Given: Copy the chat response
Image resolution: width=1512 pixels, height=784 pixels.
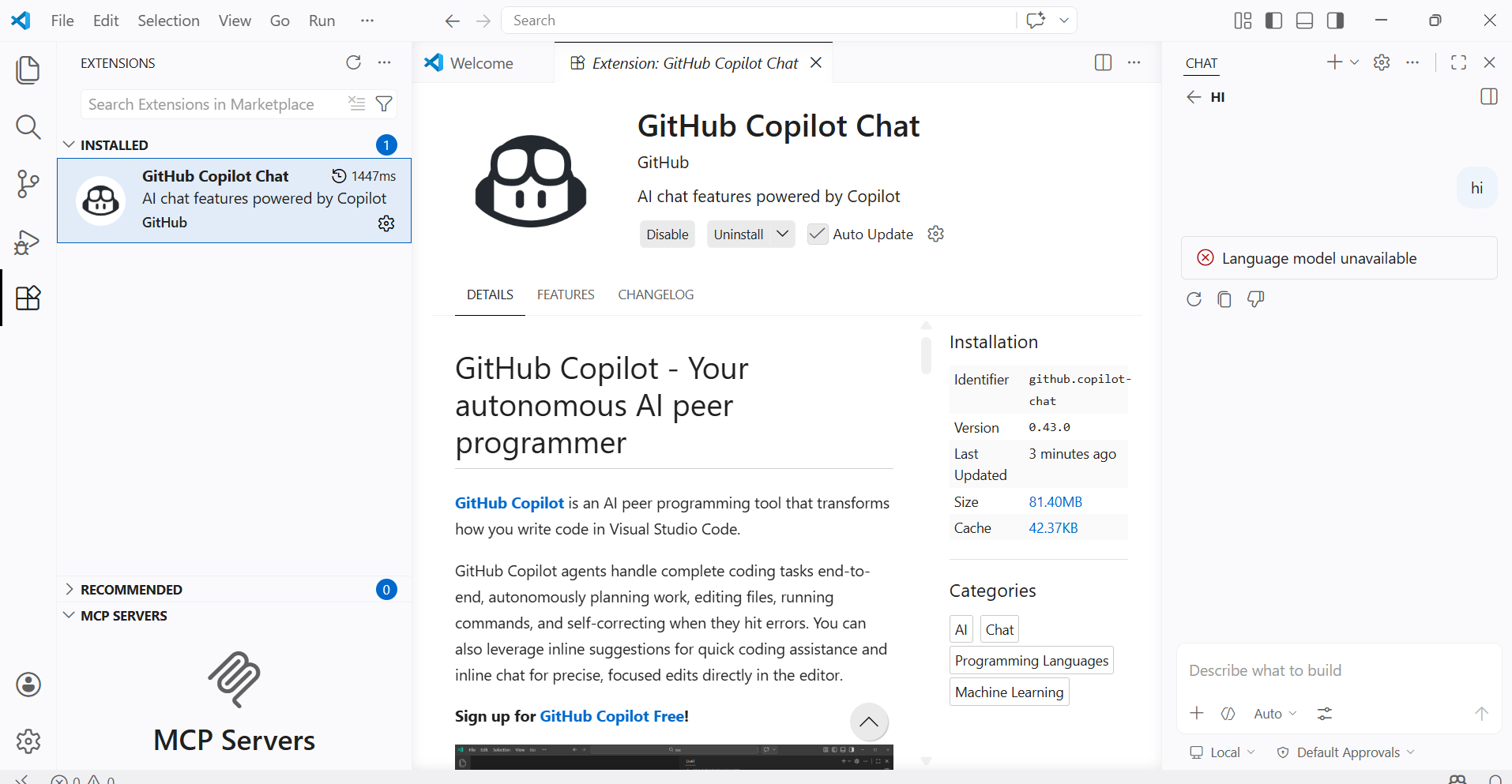Looking at the screenshot, I should (1224, 299).
